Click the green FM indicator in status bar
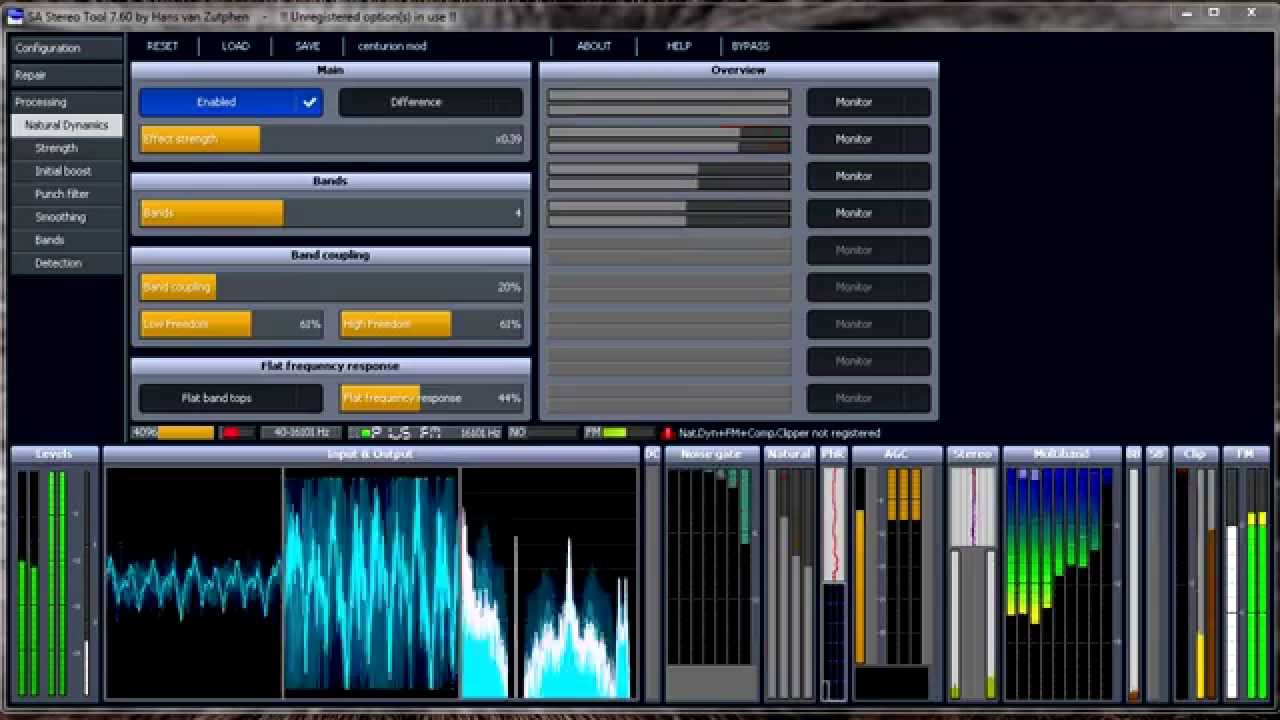This screenshot has width=1280, height=720. (x=614, y=433)
